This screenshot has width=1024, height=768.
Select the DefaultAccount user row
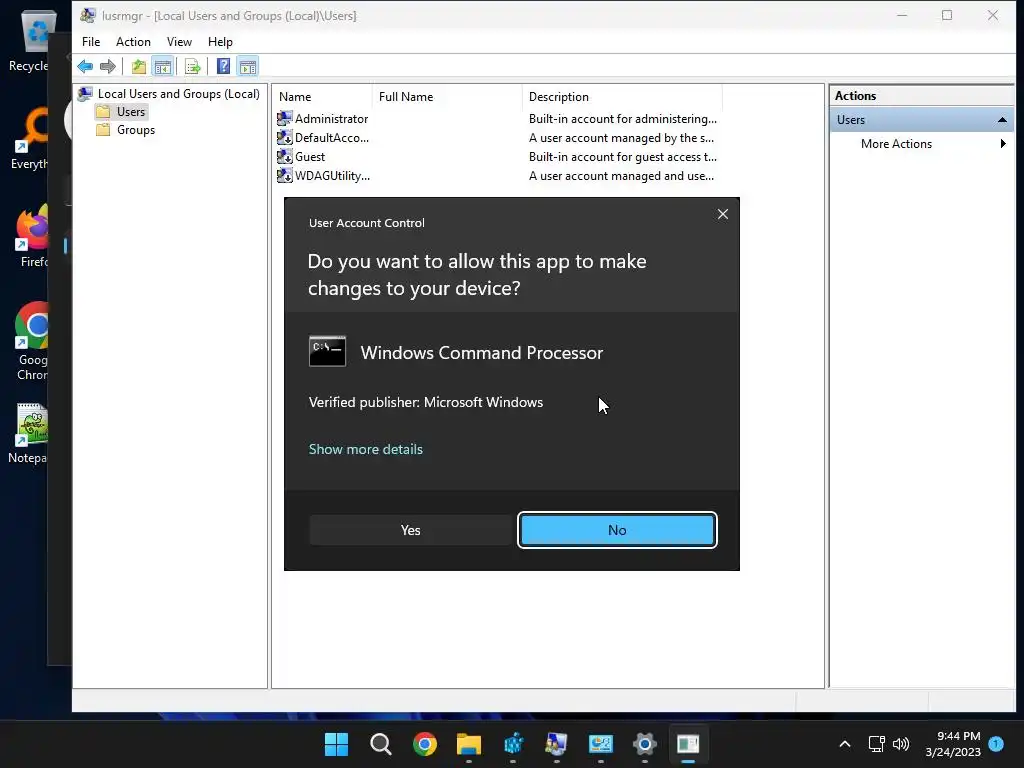pyautogui.click(x=498, y=138)
